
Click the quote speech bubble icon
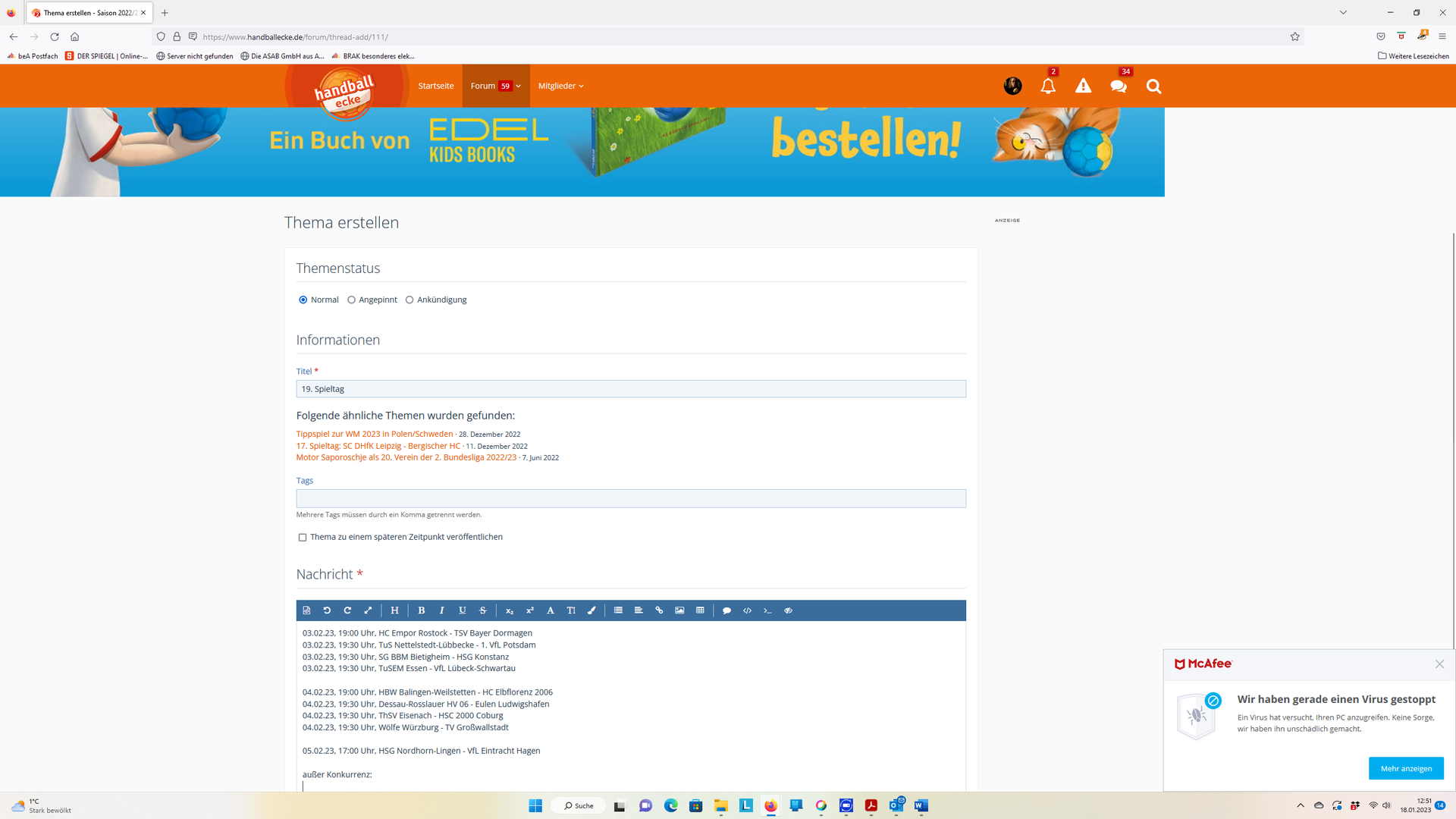pyautogui.click(x=726, y=610)
